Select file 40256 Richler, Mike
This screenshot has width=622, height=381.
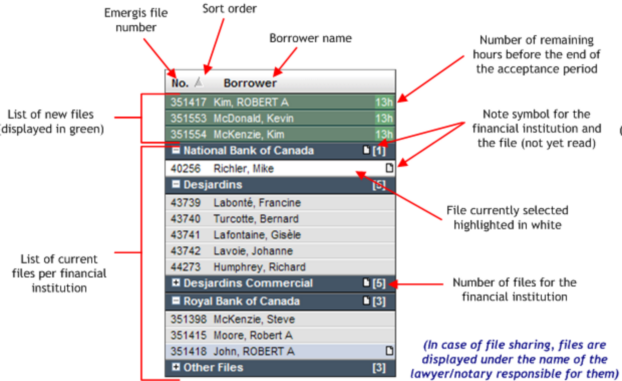coord(280,168)
